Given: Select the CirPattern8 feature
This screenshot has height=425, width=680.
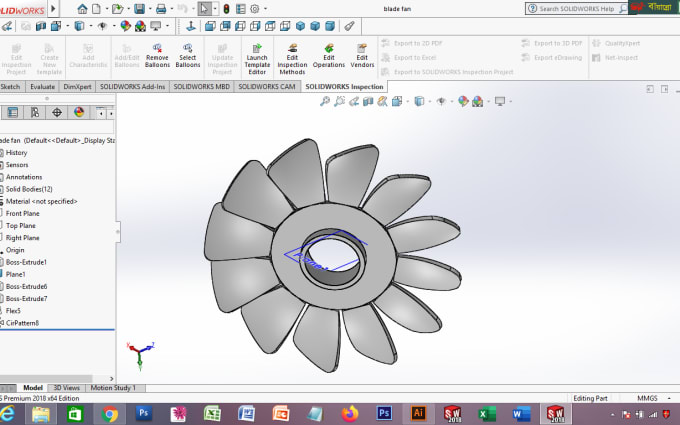Looking at the screenshot, I should [x=22, y=323].
